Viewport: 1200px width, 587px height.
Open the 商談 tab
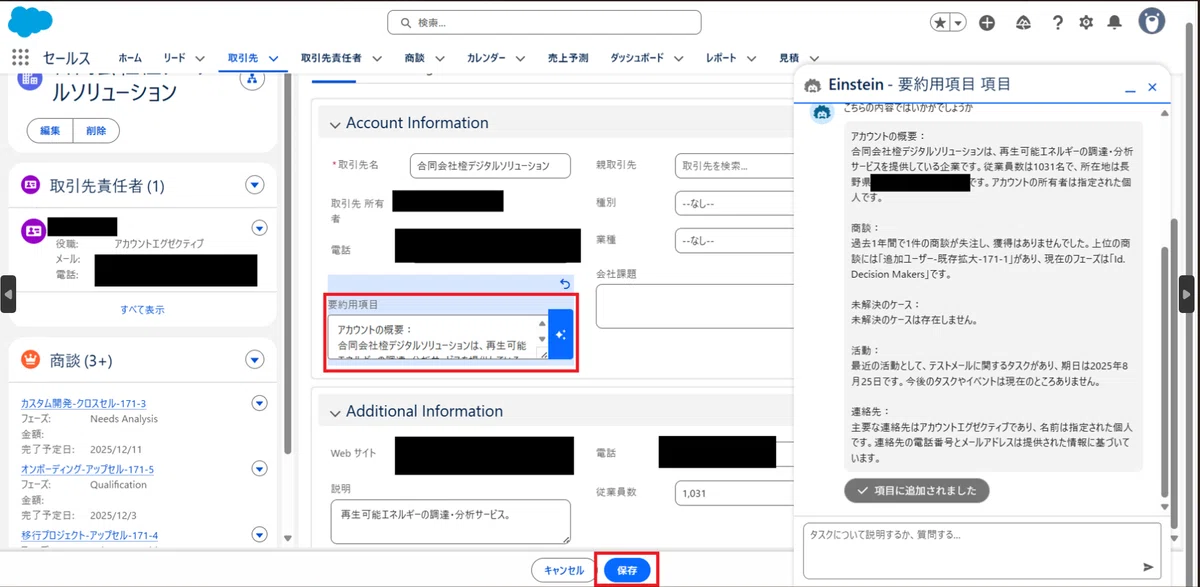pyautogui.click(x=415, y=58)
